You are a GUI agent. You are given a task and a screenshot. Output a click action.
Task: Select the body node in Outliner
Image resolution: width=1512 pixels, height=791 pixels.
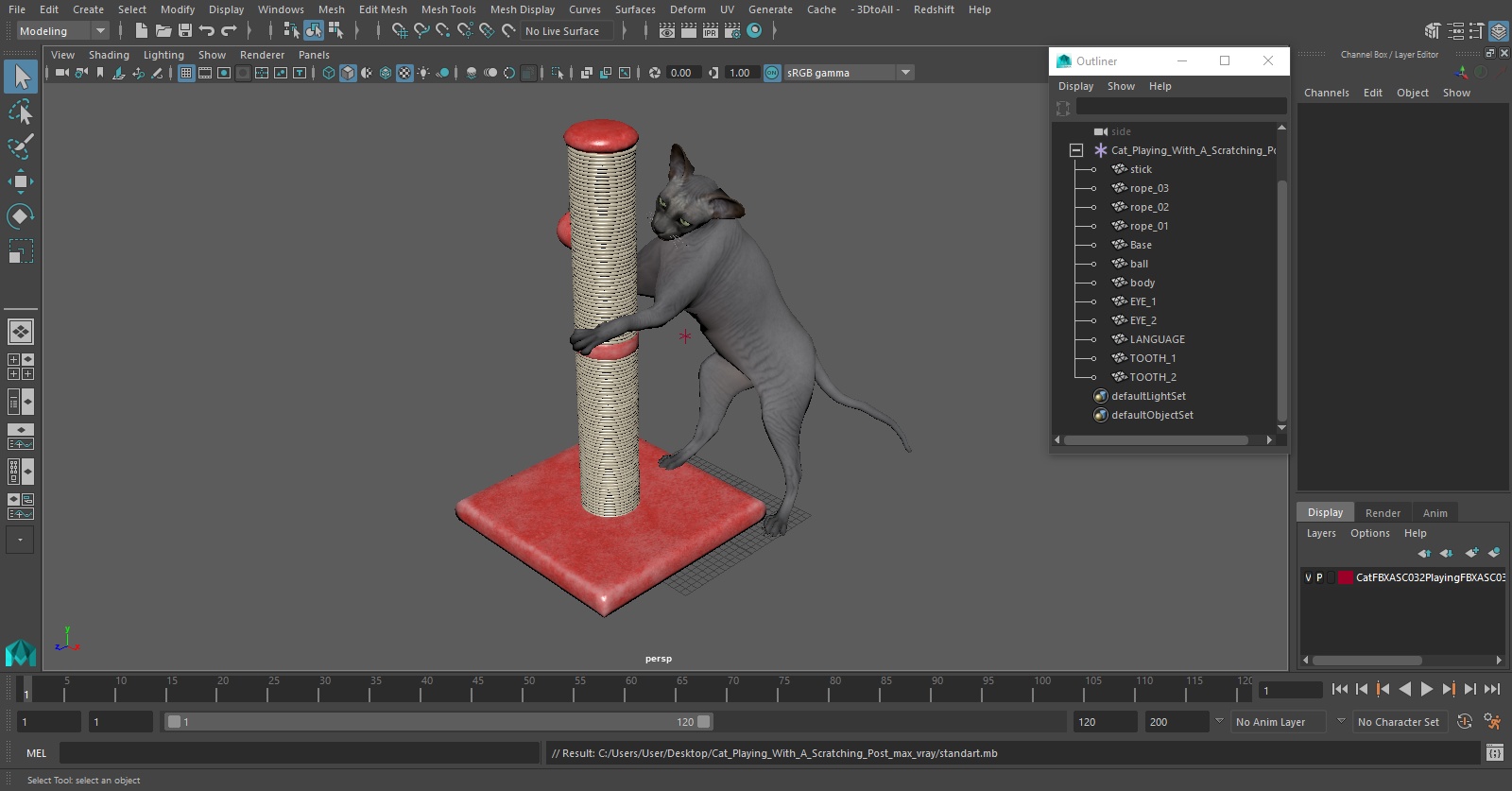coord(1142,283)
